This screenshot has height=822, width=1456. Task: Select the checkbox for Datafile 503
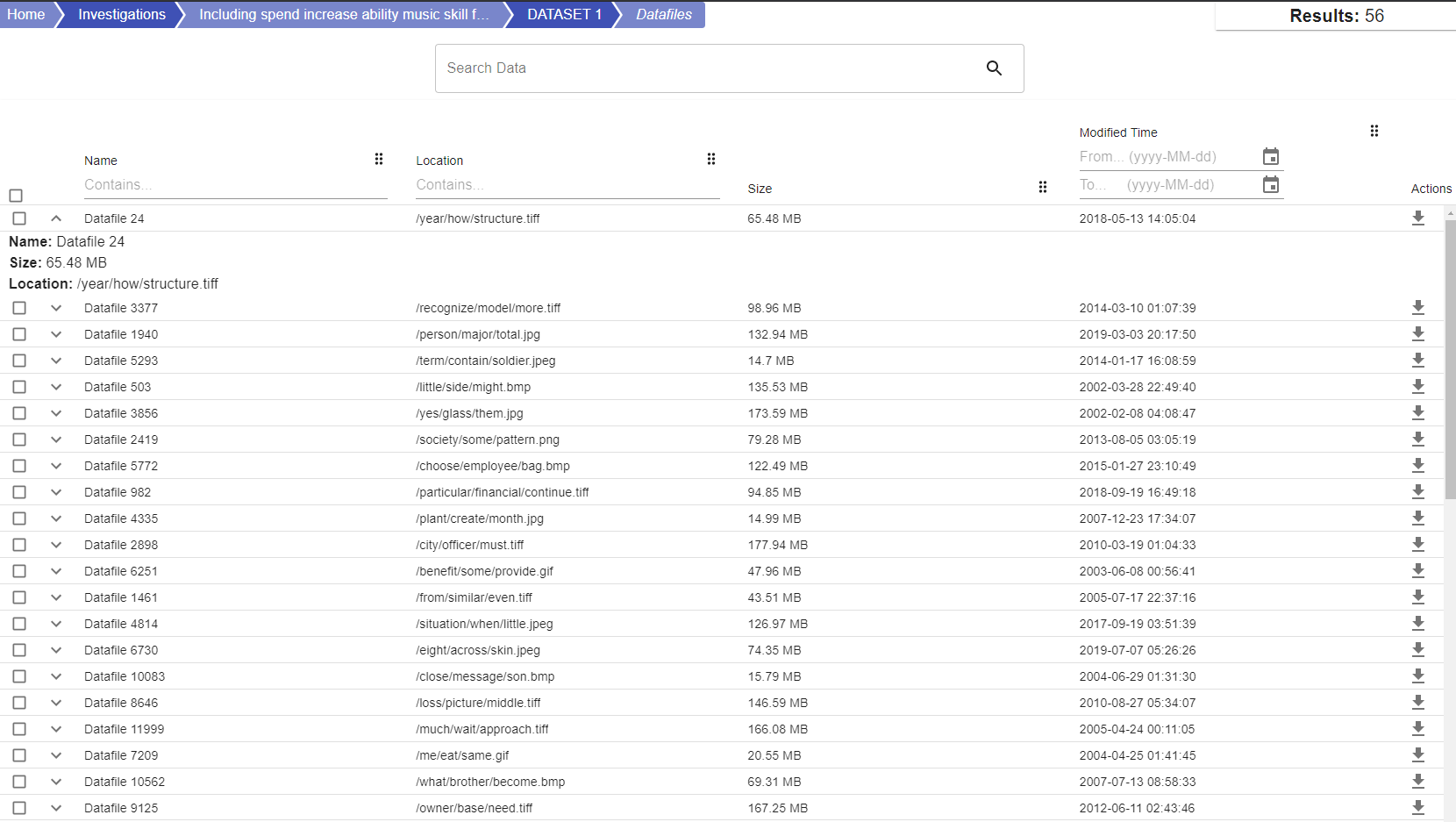tap(18, 387)
